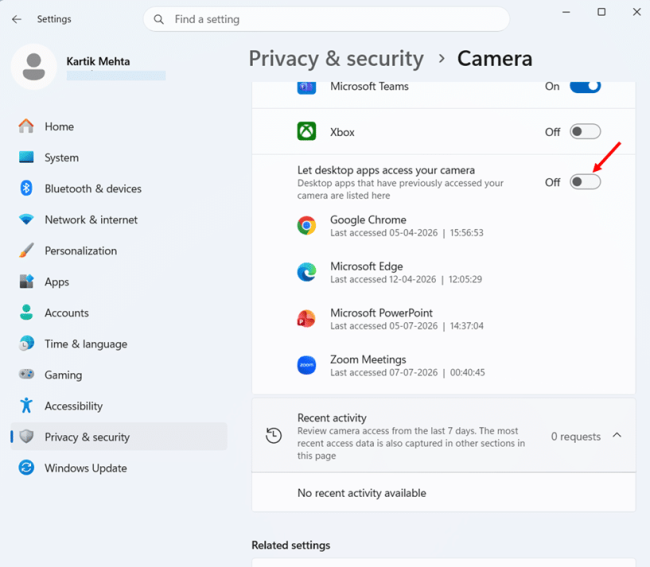This screenshot has height=567, width=650.
Task: Click the Xbox app name label
Action: (342, 132)
